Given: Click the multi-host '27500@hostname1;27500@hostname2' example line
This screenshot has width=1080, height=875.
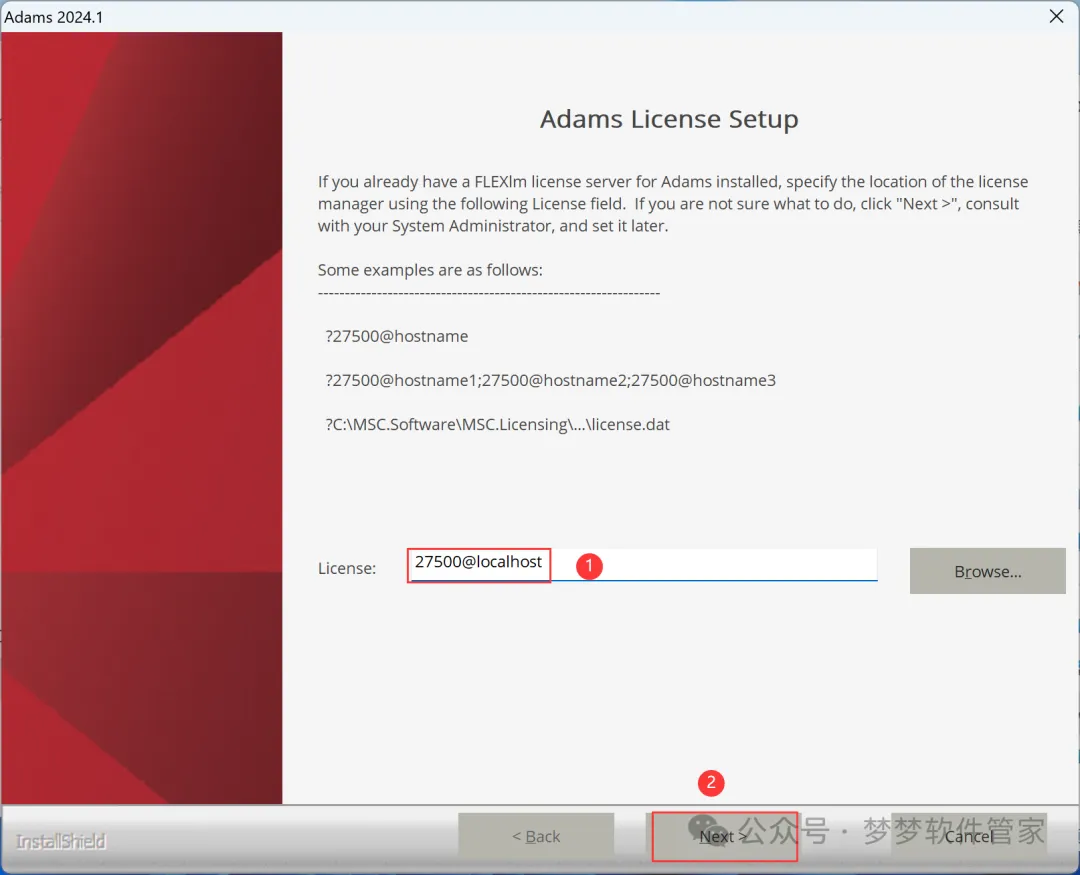Looking at the screenshot, I should tap(550, 380).
